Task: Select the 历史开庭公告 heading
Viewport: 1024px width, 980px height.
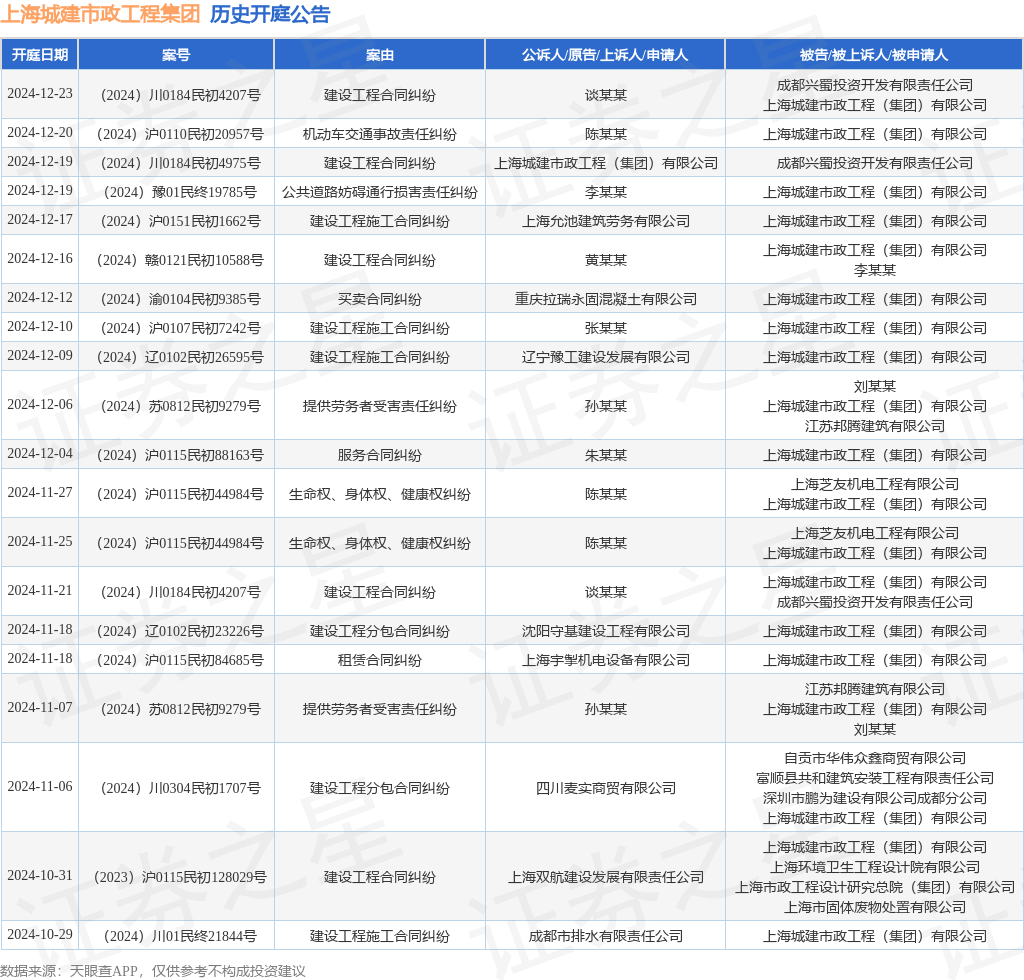Action: tap(270, 15)
